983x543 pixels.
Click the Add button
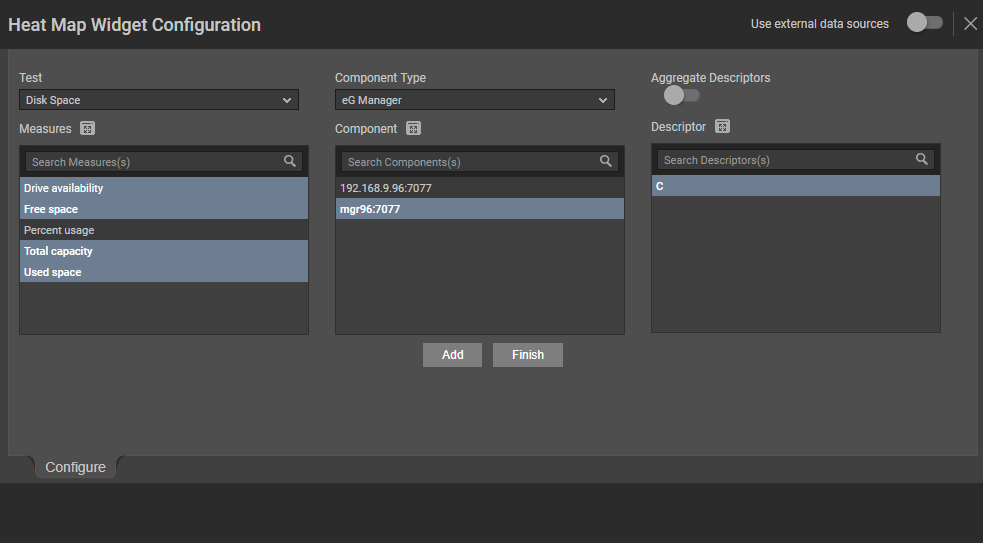[453, 355]
